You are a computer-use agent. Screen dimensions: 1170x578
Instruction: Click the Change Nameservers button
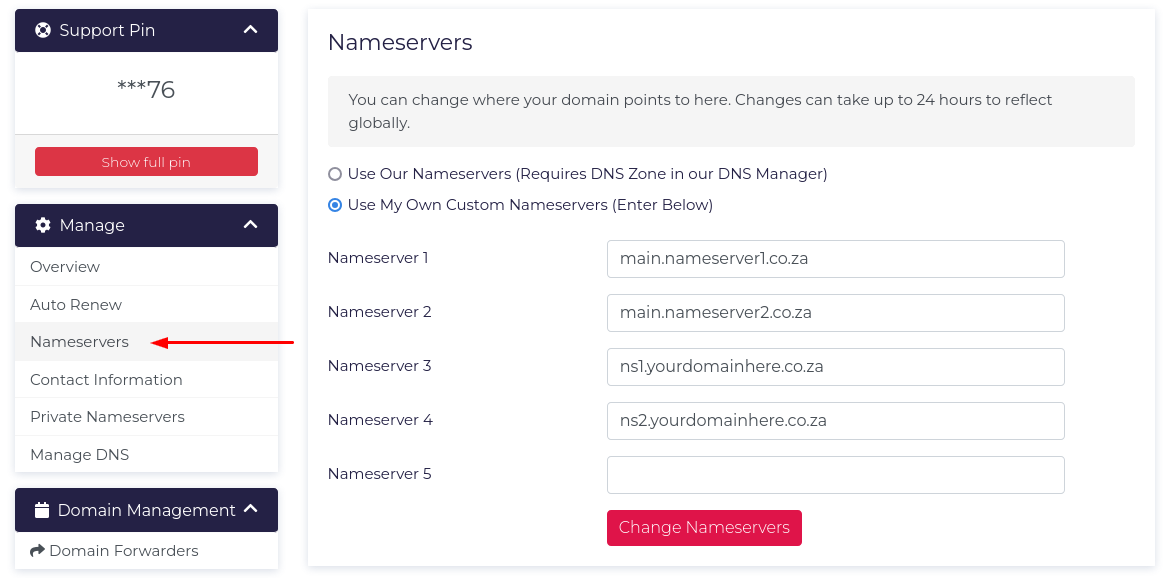pos(704,528)
